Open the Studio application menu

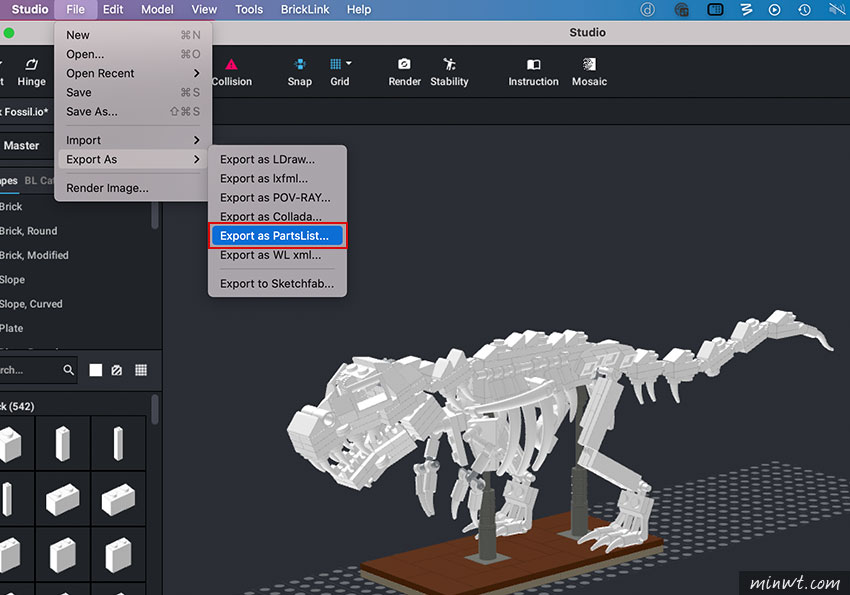[x=30, y=9]
